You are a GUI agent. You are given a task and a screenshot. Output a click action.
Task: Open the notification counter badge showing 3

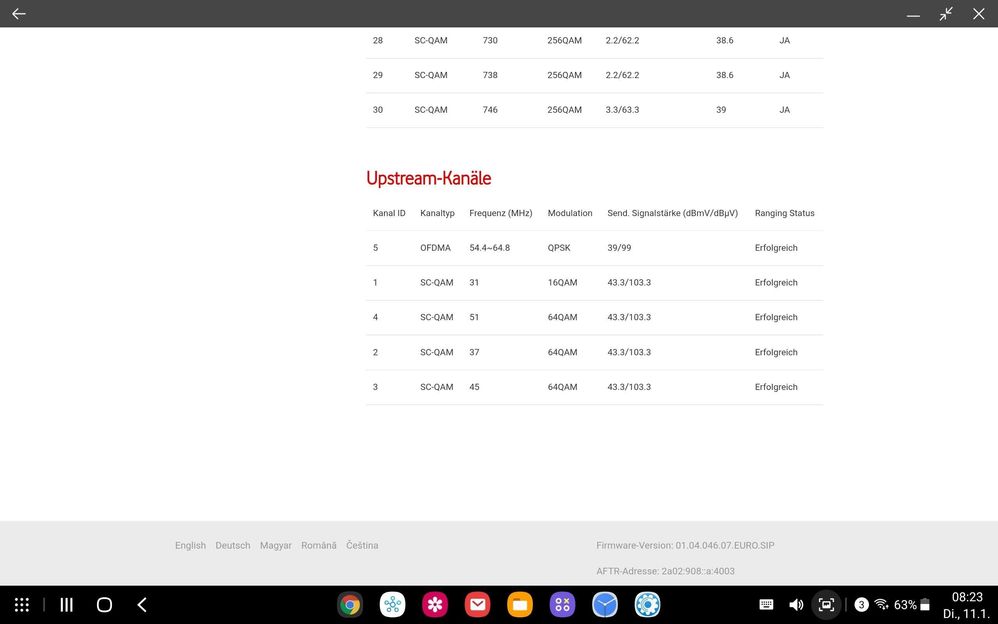(861, 604)
